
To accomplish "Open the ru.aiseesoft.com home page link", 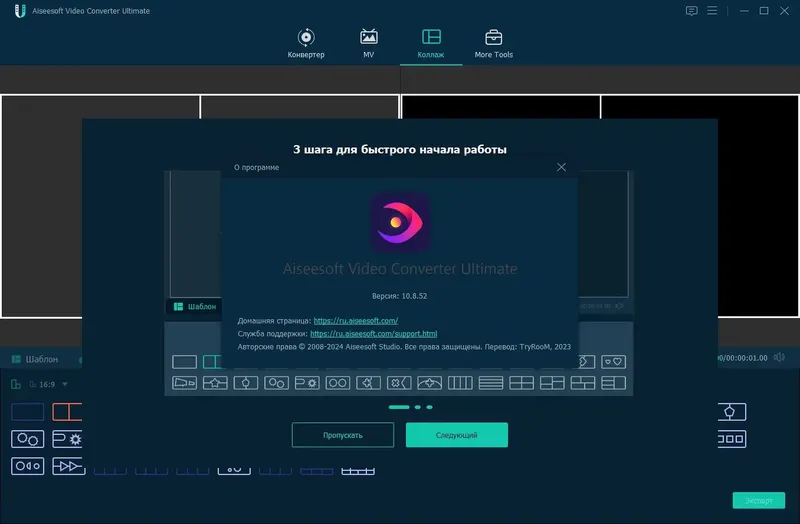I will coord(356,320).
